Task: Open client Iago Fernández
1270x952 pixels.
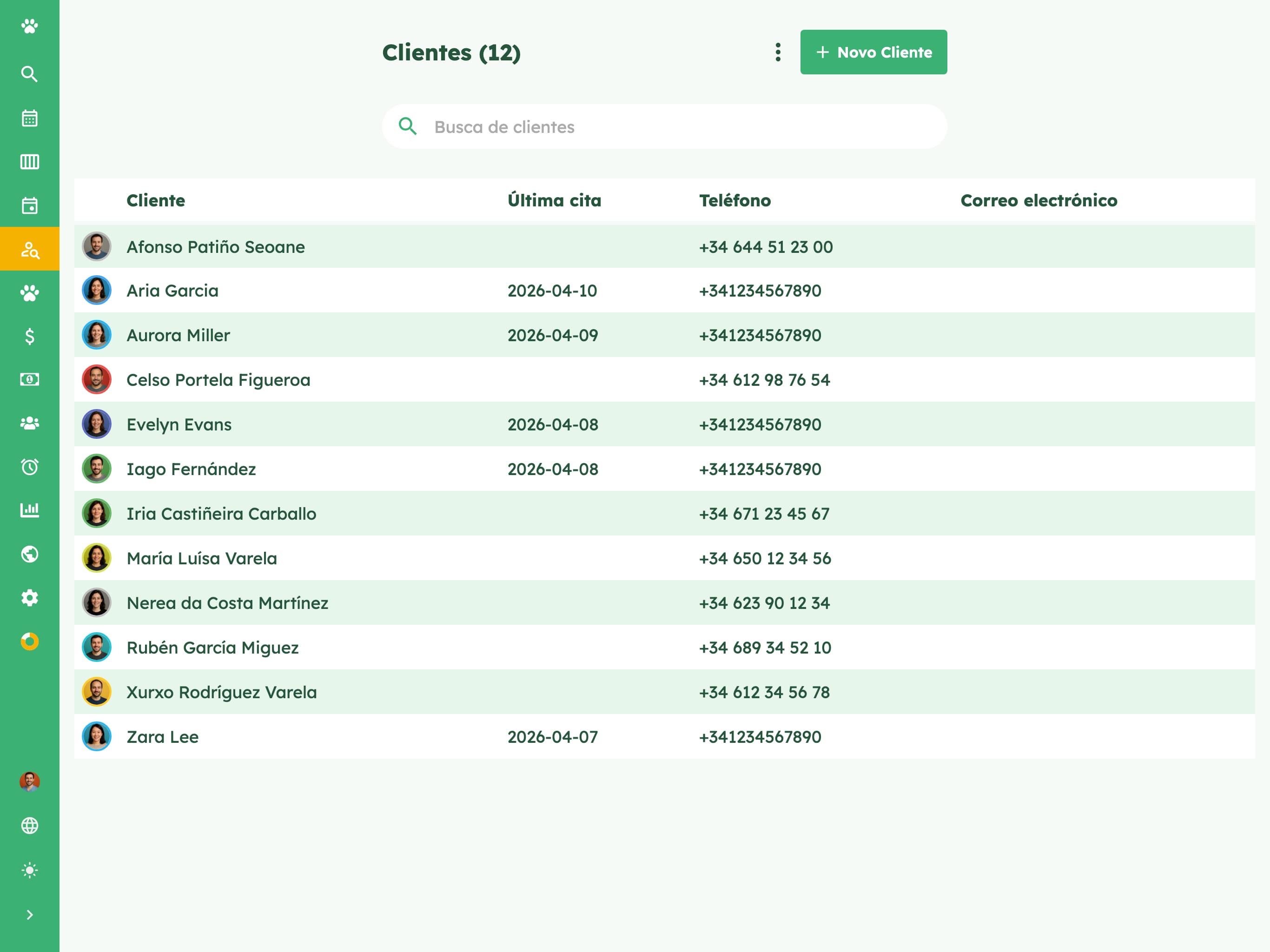Action: [191, 469]
